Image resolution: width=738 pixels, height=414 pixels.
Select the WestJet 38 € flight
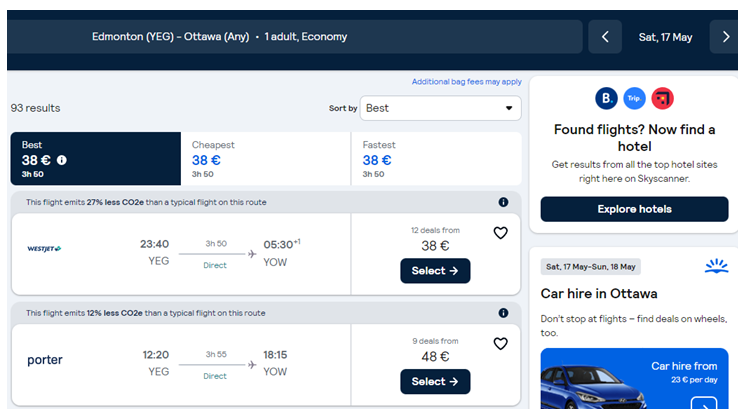tap(435, 271)
